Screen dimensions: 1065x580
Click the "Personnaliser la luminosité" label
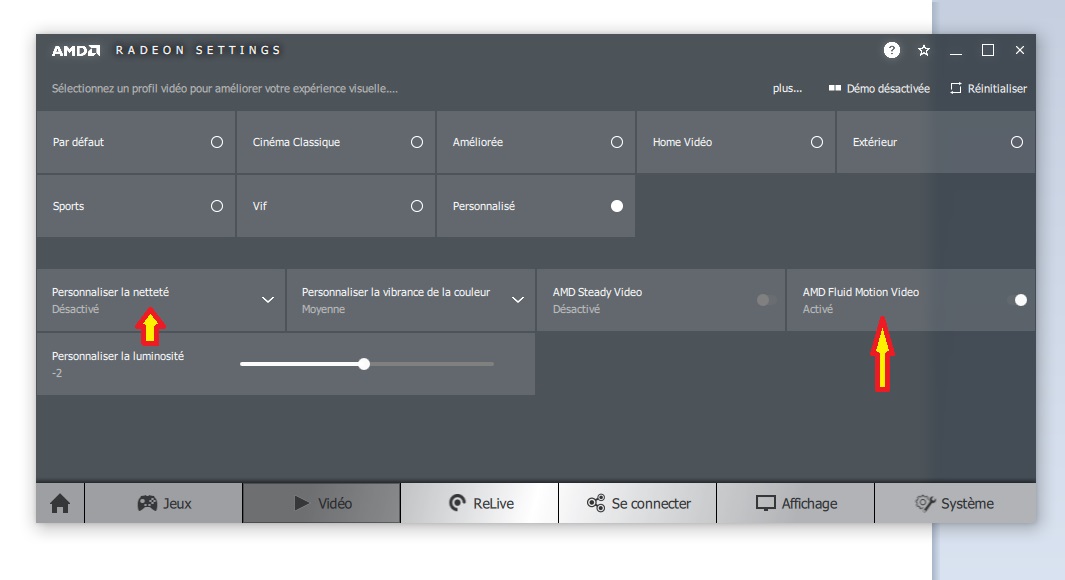tap(118, 356)
